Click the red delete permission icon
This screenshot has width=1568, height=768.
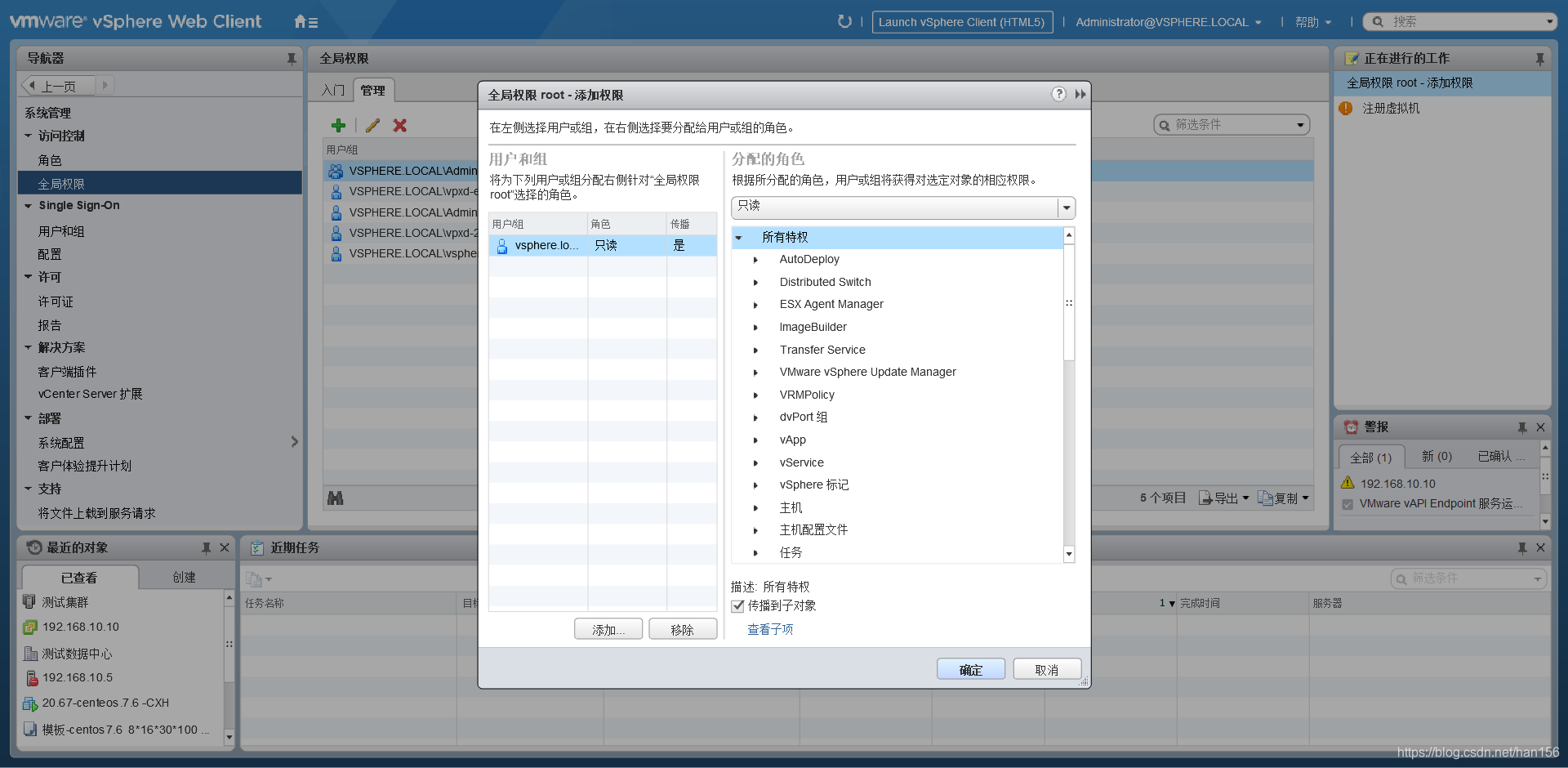(x=399, y=125)
